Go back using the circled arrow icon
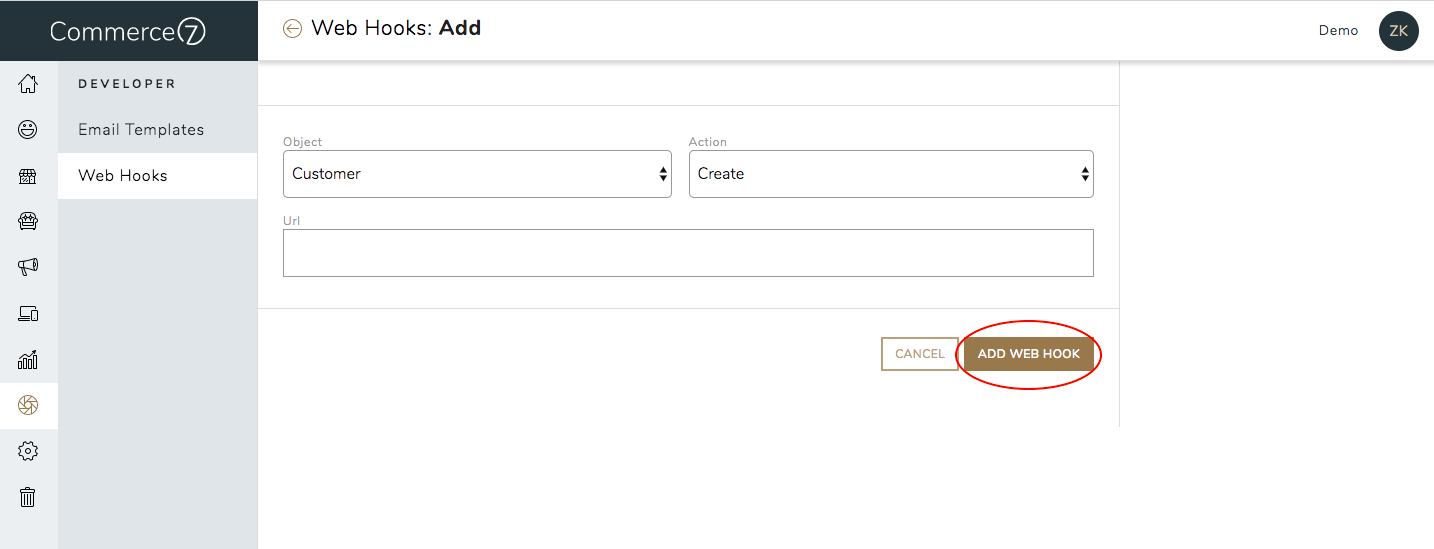Image resolution: width=1434 pixels, height=549 pixels. click(292, 29)
